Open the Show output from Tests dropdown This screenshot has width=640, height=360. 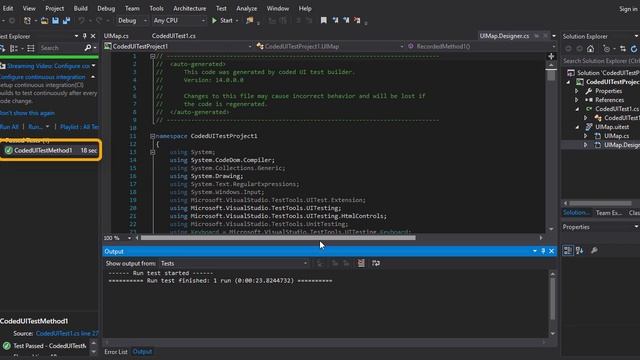click(x=235, y=264)
